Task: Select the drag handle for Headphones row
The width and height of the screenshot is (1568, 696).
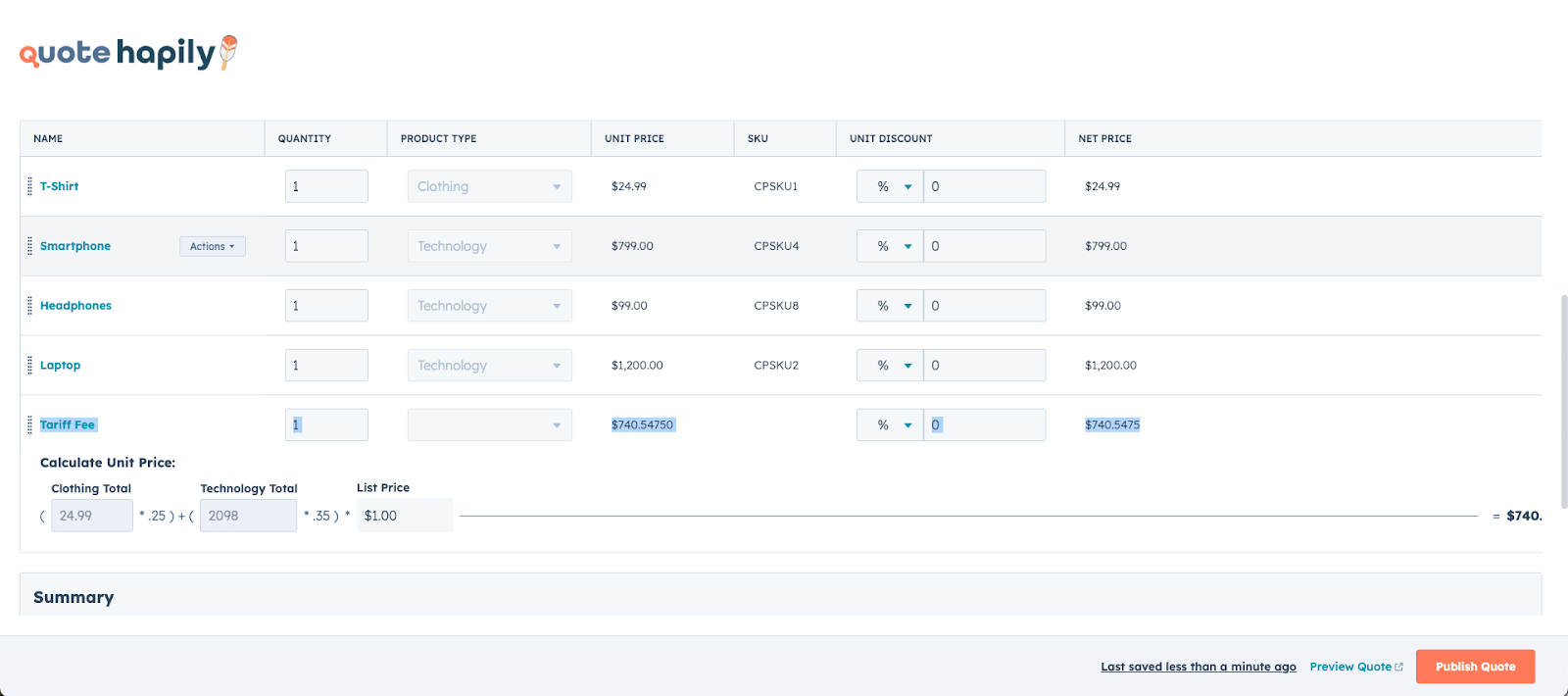Action: point(29,306)
